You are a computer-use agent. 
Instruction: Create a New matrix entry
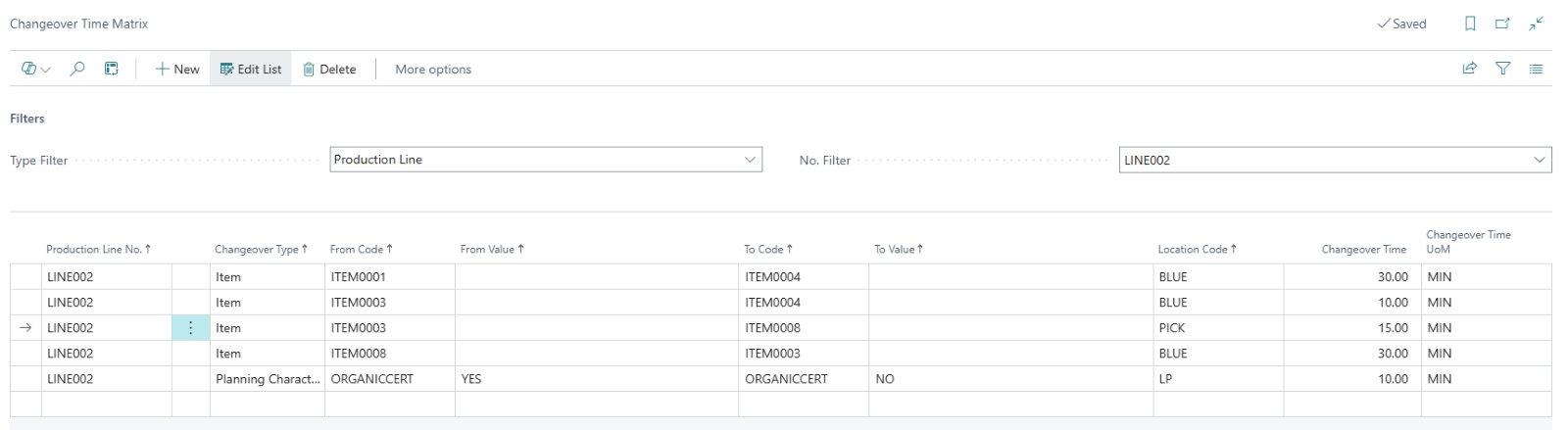point(177,70)
